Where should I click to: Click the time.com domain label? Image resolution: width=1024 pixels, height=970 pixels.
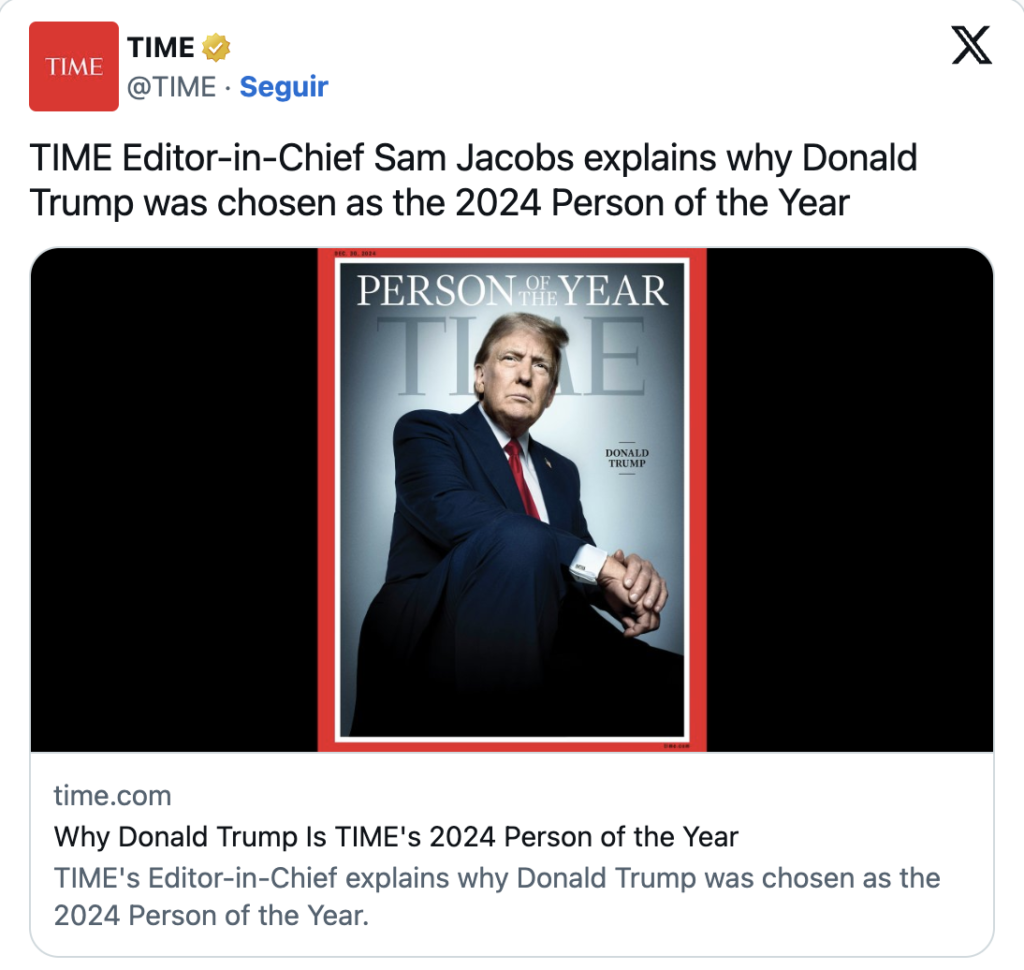[112, 796]
